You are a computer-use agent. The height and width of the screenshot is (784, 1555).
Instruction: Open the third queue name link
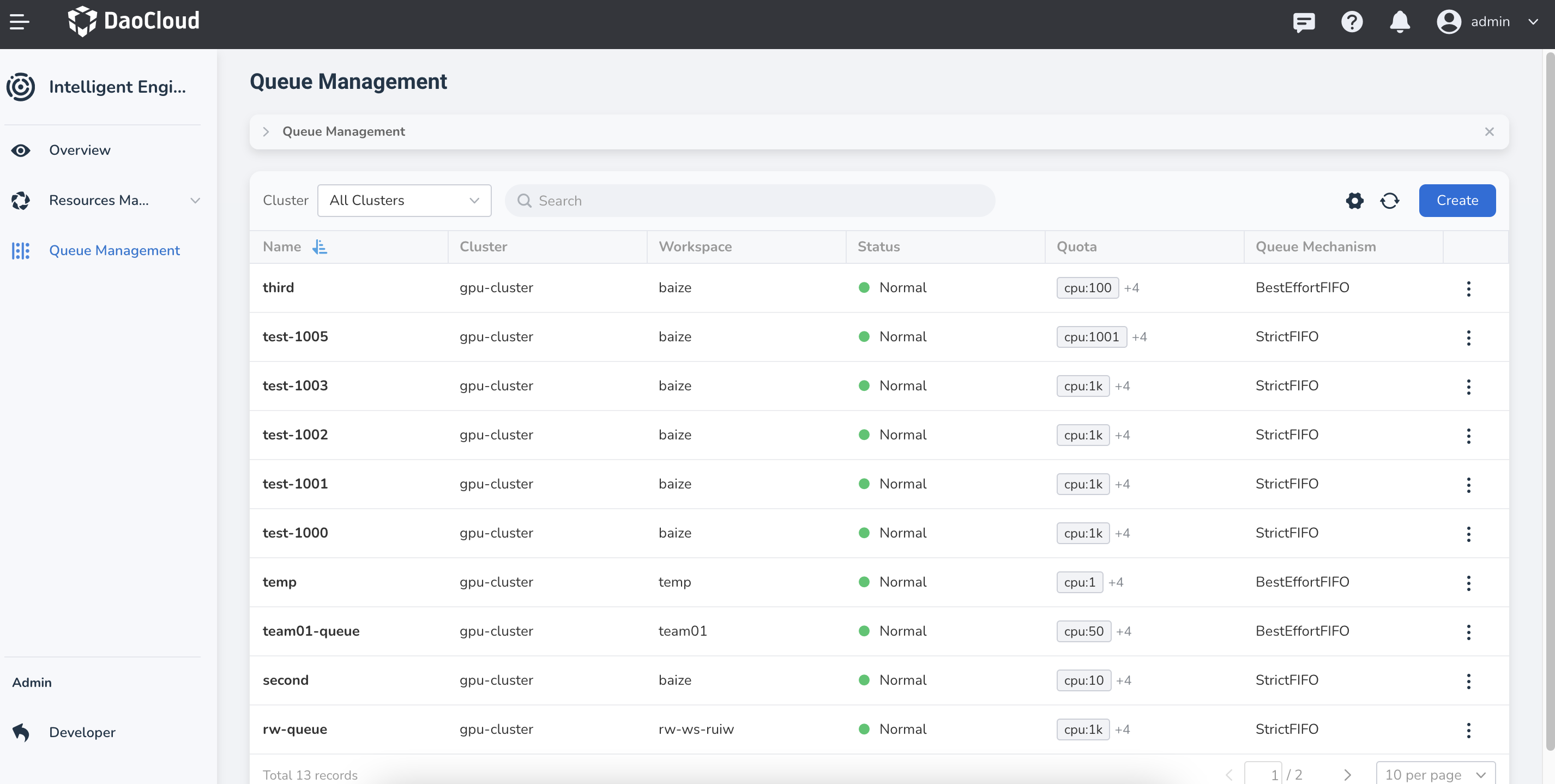(x=278, y=287)
